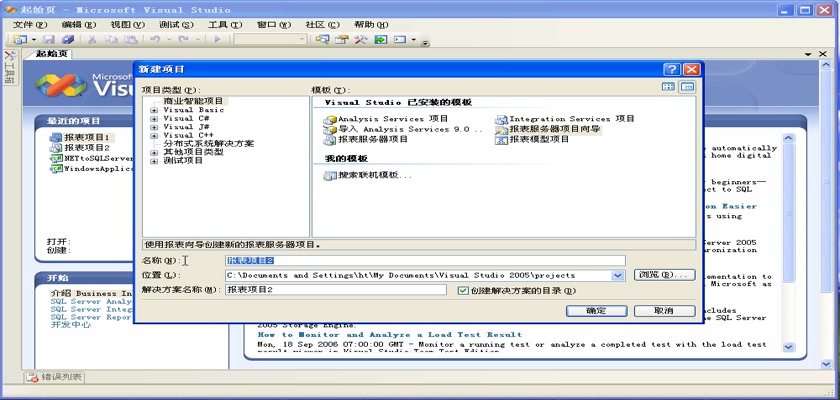The image size is (840, 400).
Task: Open the 测试 menu
Action: pos(176,25)
